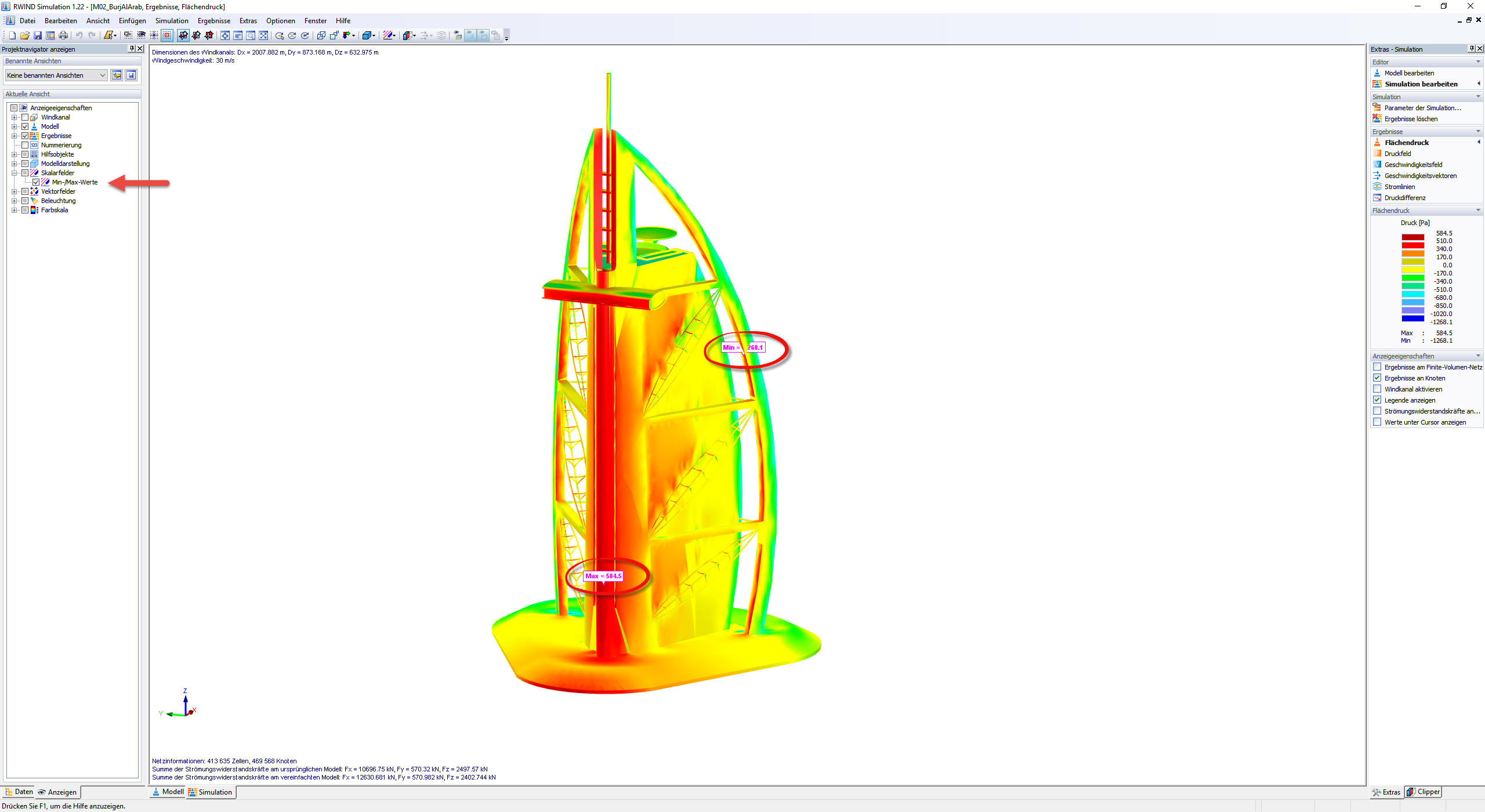
Task: Open Stromlinien results view
Action: [x=1399, y=187]
